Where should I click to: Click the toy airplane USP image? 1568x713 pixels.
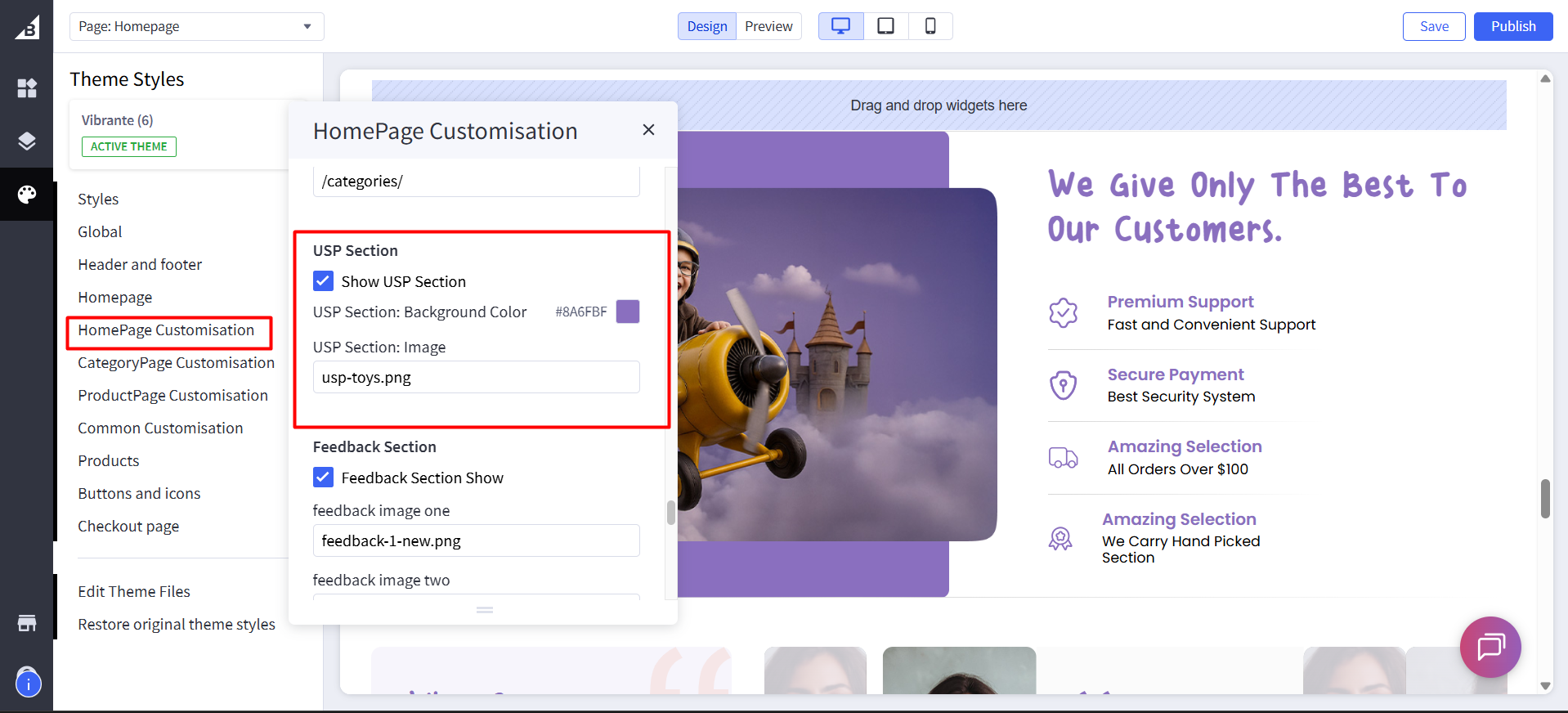point(836,365)
